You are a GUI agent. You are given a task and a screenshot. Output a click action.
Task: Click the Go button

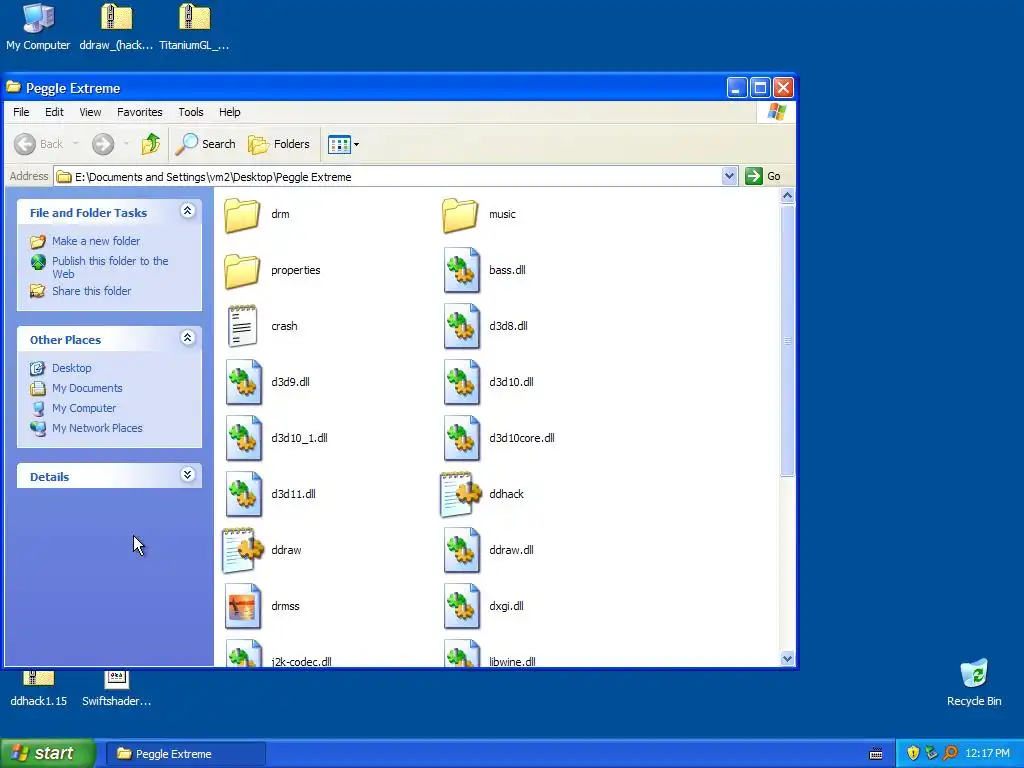(x=763, y=176)
